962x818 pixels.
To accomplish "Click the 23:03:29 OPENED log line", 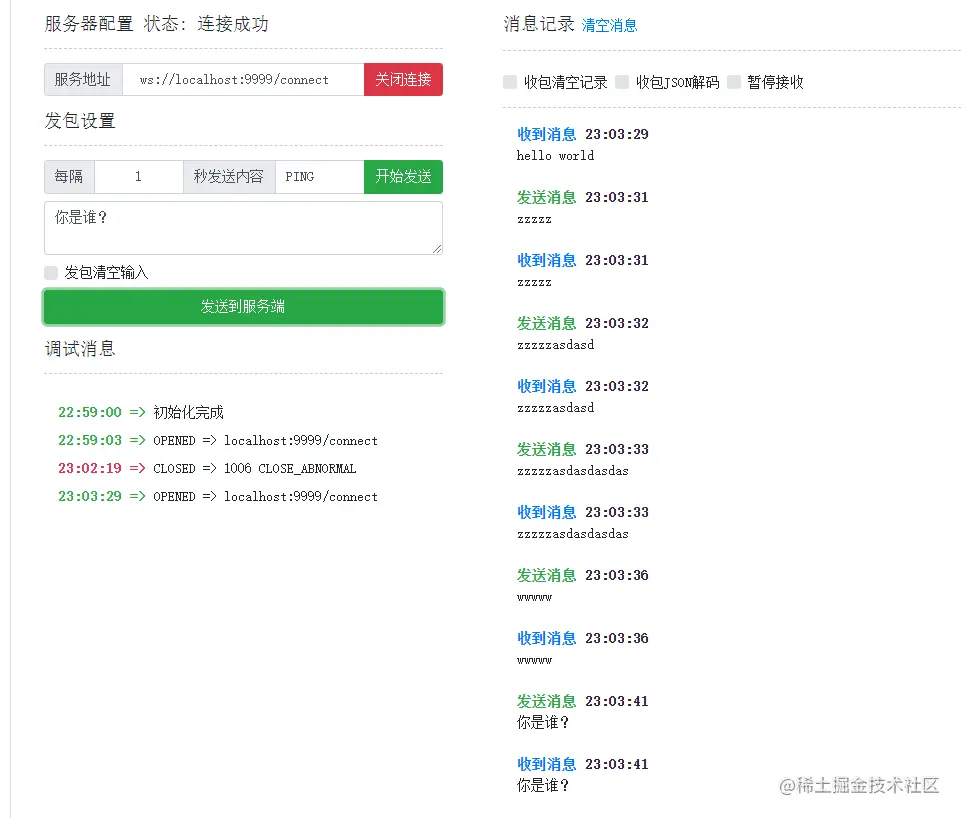I will tap(218, 496).
